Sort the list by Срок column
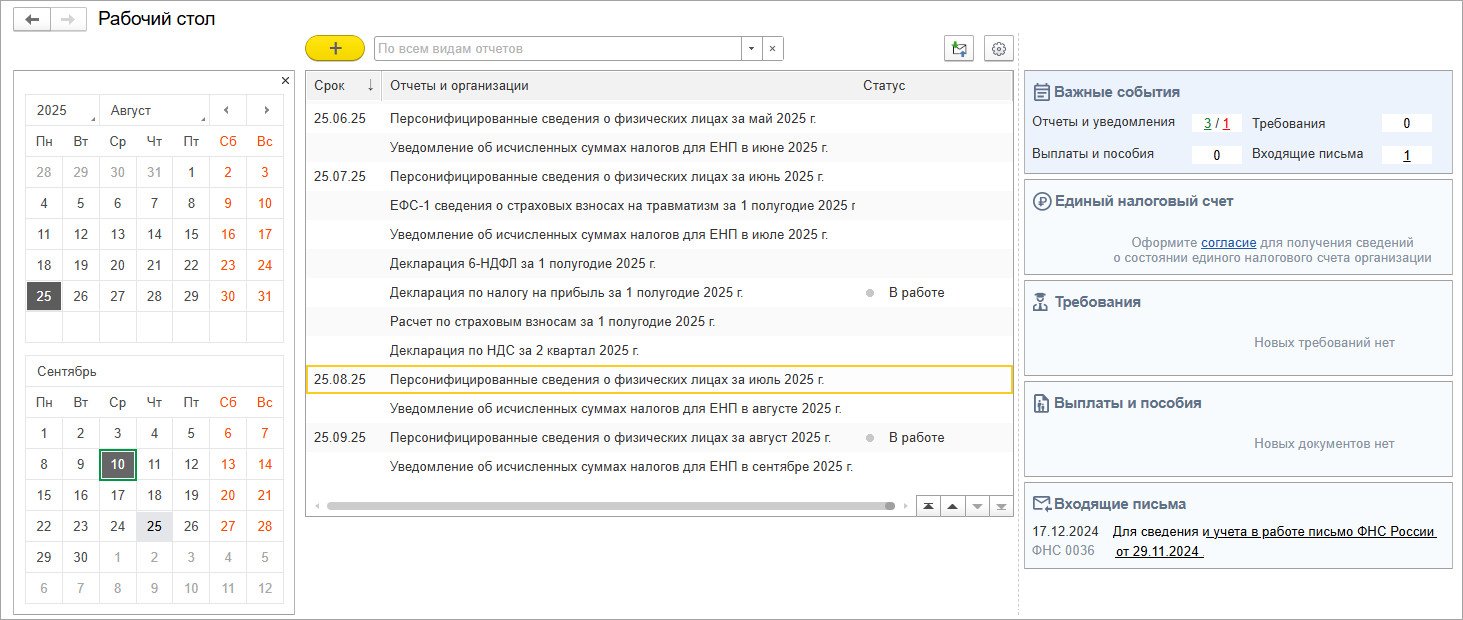The image size is (1463, 620). [x=343, y=85]
